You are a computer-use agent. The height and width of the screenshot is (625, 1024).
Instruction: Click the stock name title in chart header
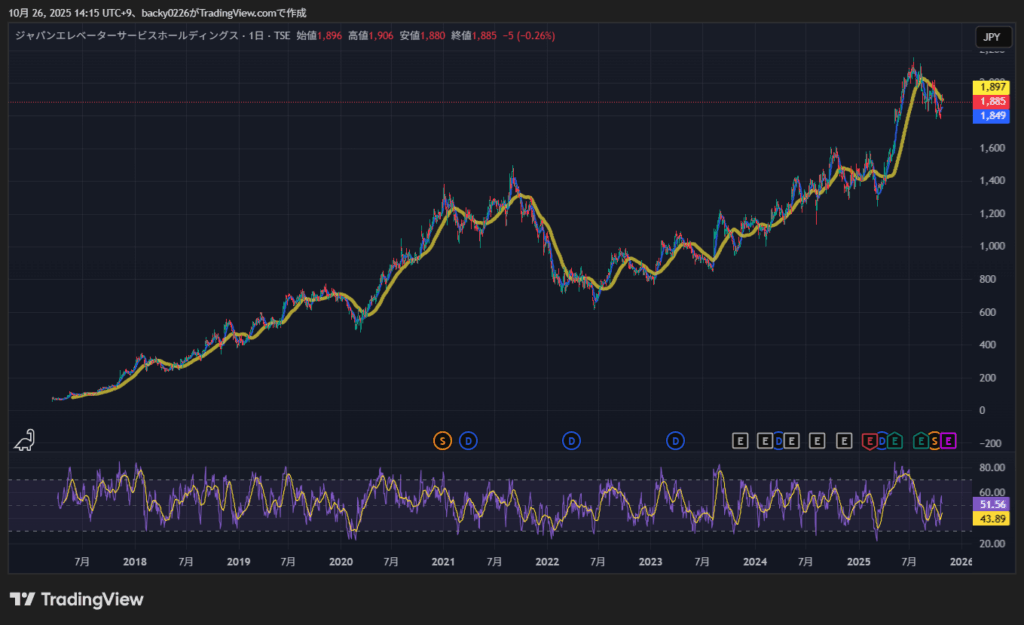(x=123, y=35)
